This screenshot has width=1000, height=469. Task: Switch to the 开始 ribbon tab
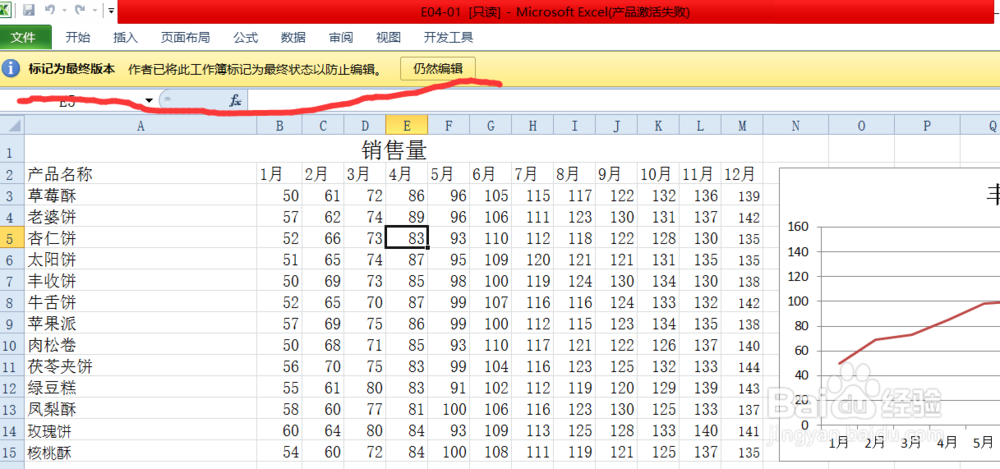pyautogui.click(x=78, y=38)
